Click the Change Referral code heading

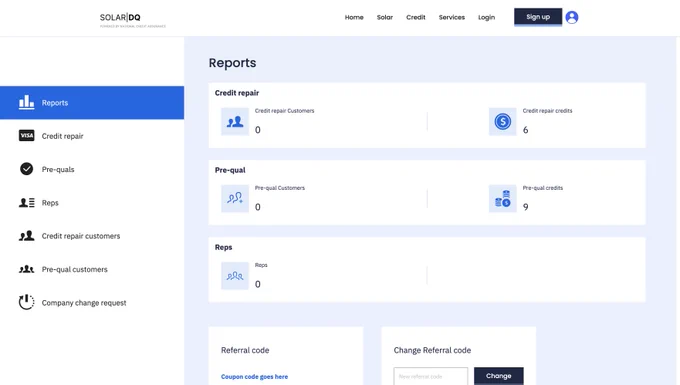(x=432, y=350)
